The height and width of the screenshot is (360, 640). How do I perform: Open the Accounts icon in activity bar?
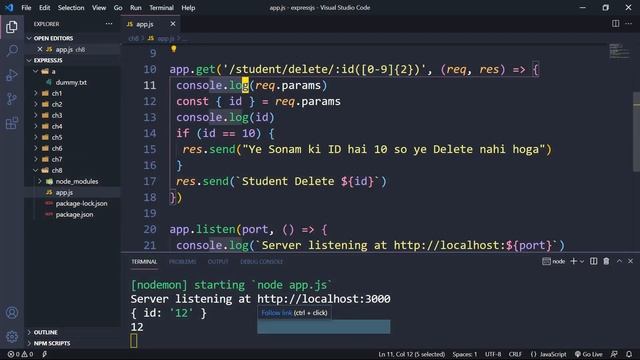(12, 313)
